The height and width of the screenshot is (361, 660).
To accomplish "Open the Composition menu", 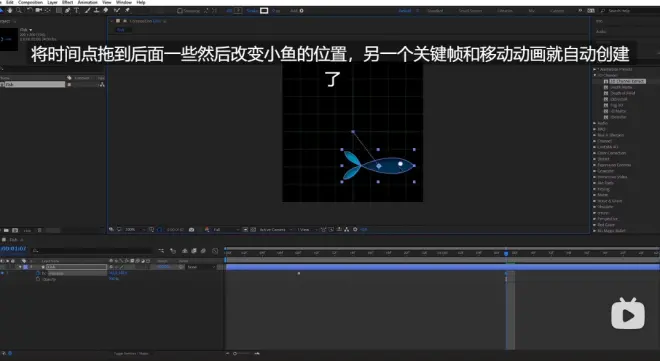I will coord(30,2).
